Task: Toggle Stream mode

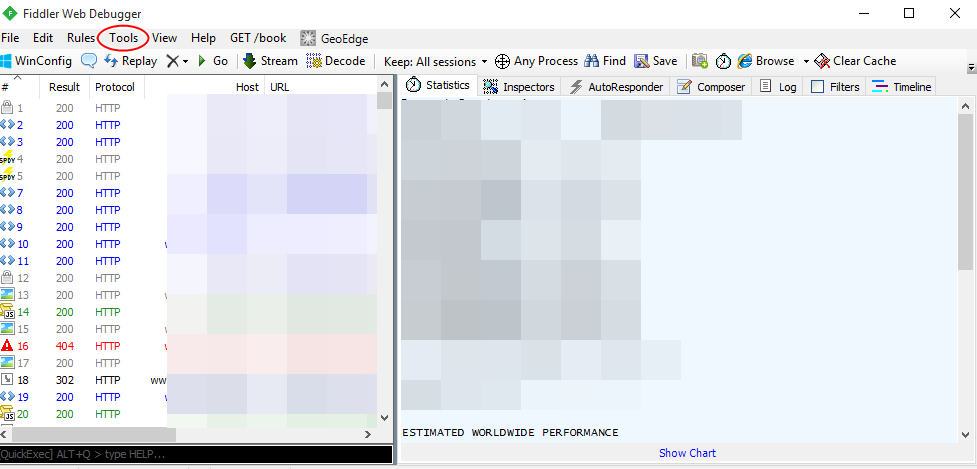Action: pos(270,61)
